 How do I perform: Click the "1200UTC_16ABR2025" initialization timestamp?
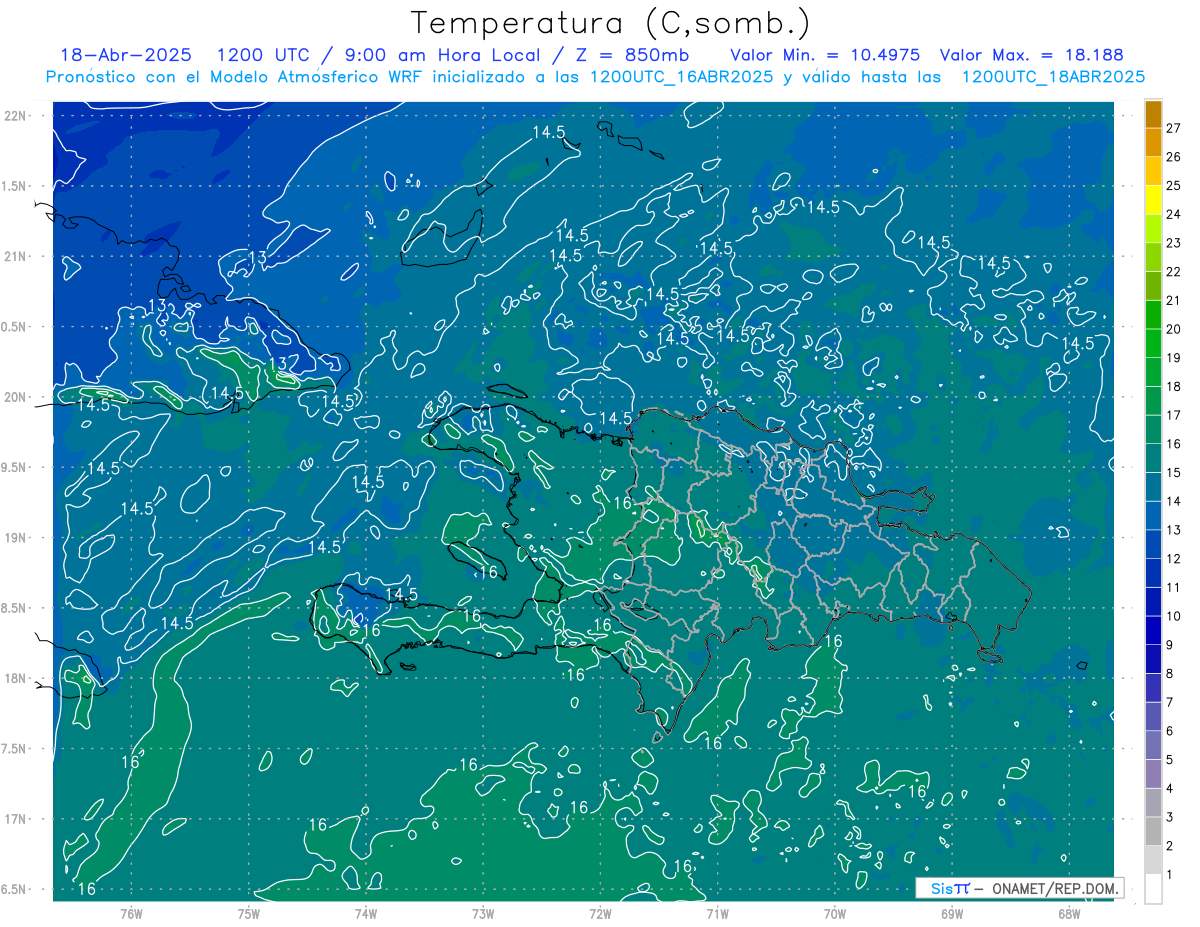coord(682,77)
